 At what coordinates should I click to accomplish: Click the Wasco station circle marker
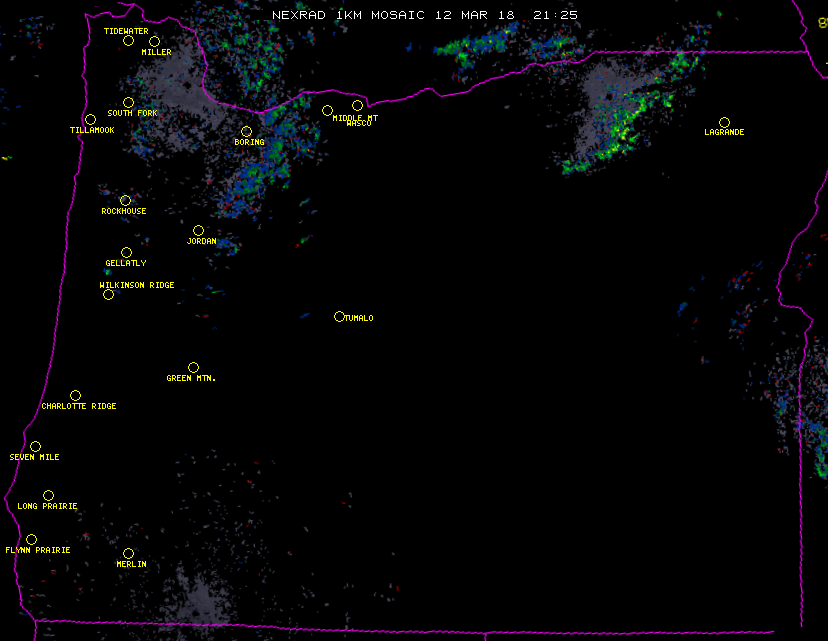(x=357, y=105)
